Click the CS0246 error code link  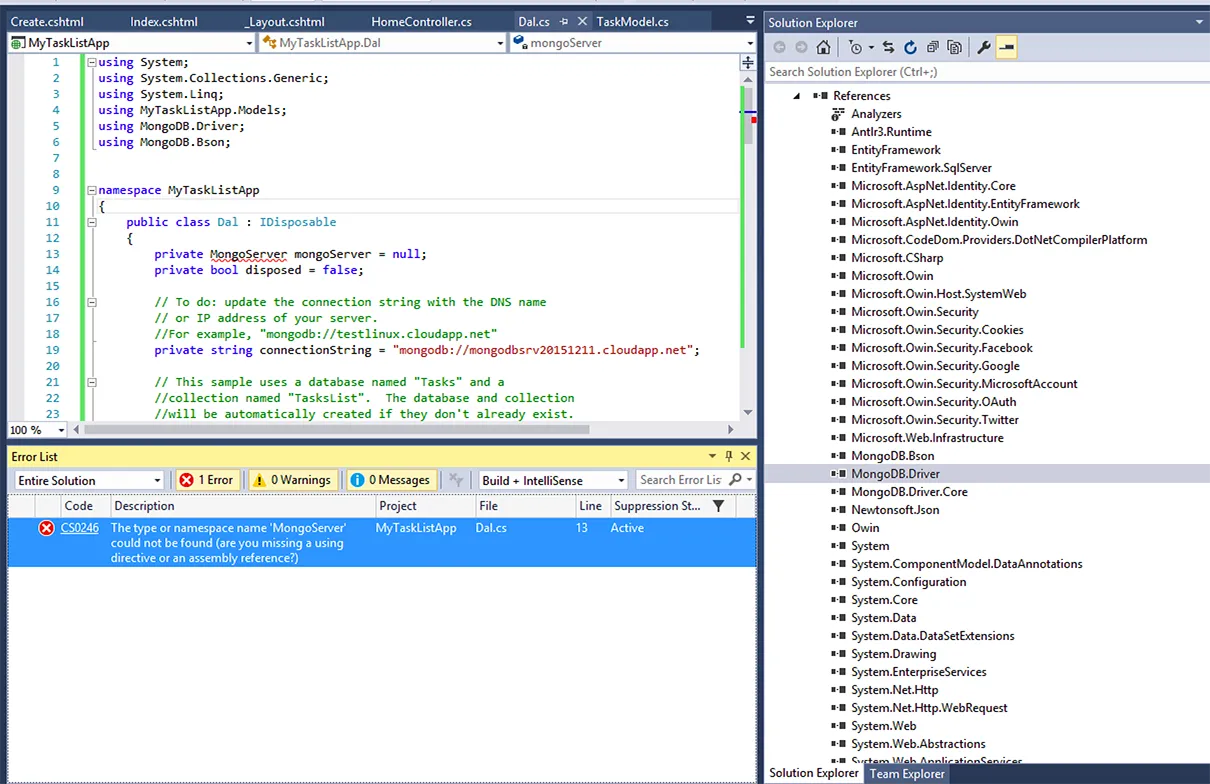click(x=79, y=528)
